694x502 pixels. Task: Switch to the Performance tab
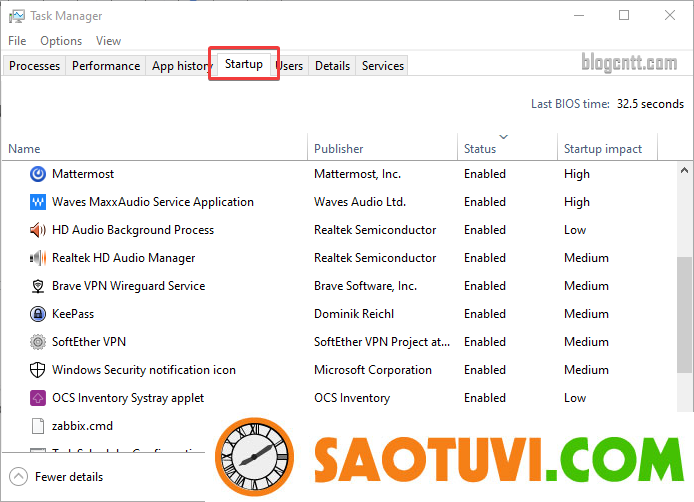(x=106, y=66)
